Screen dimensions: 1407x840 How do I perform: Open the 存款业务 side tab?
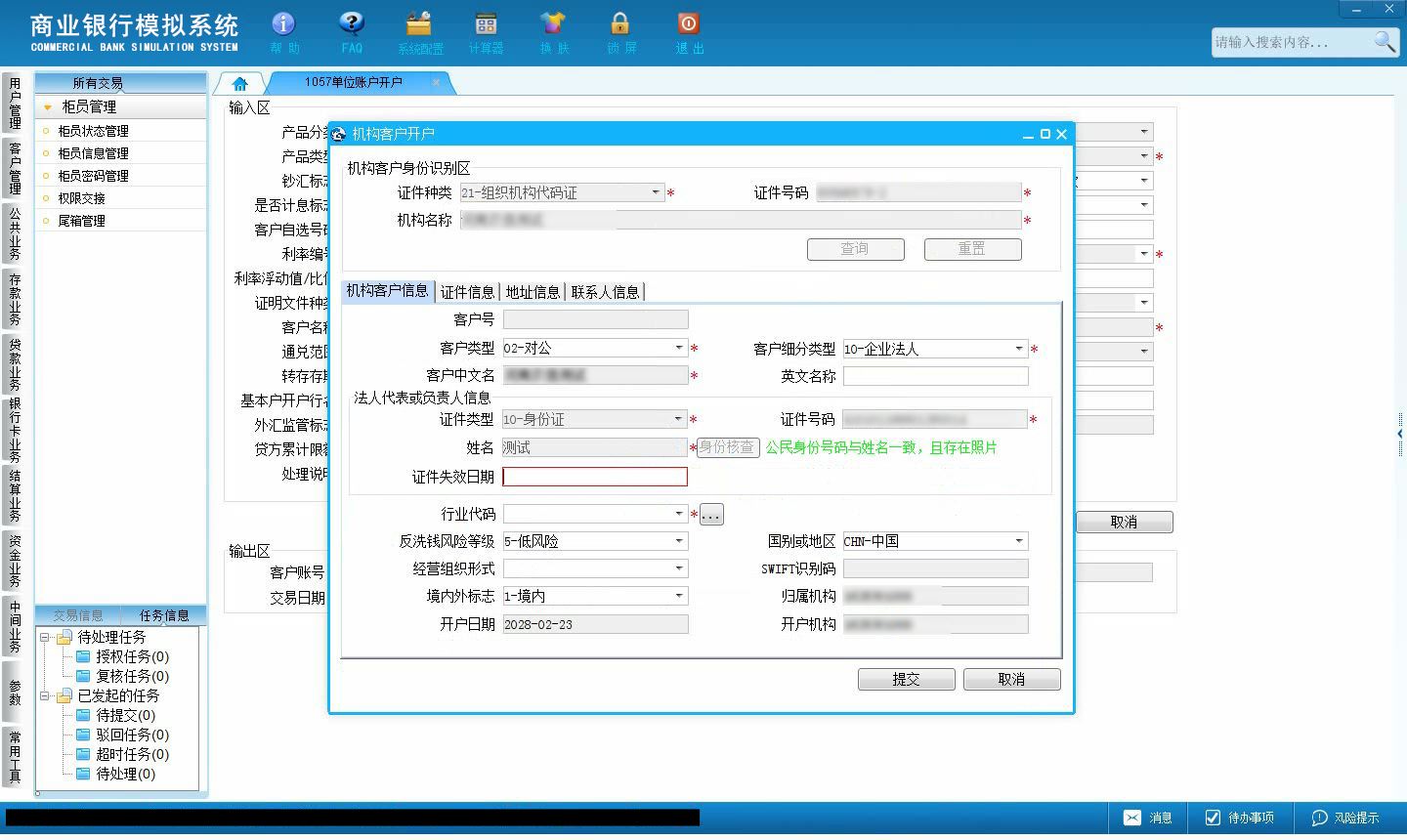tap(15, 299)
